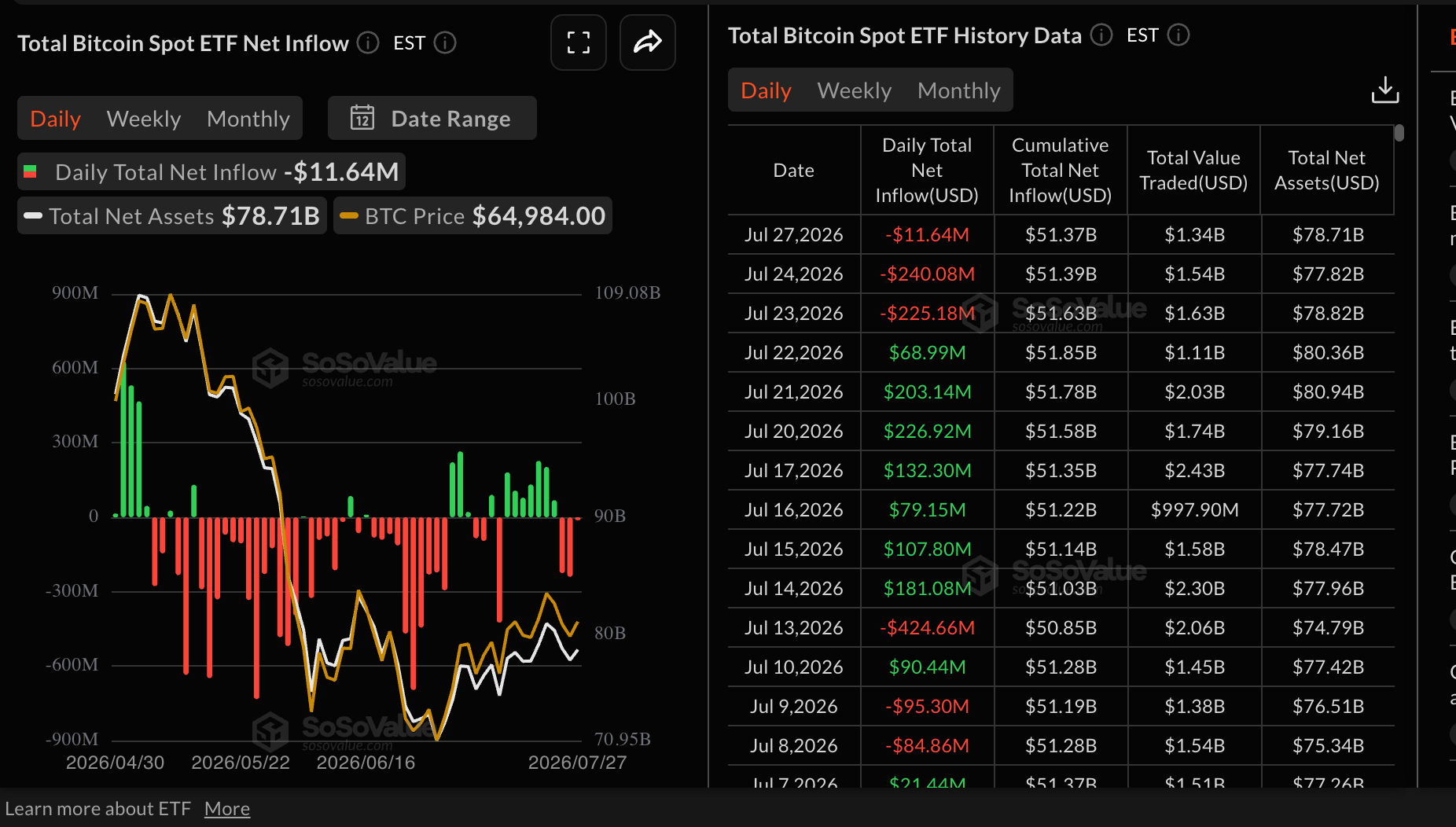
Task: Select Monthly tab in chart panel
Action: point(248,119)
